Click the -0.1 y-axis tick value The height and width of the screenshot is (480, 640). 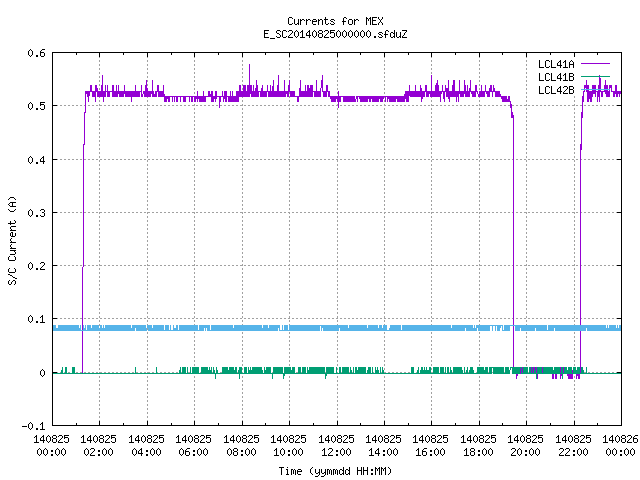click(x=33, y=426)
